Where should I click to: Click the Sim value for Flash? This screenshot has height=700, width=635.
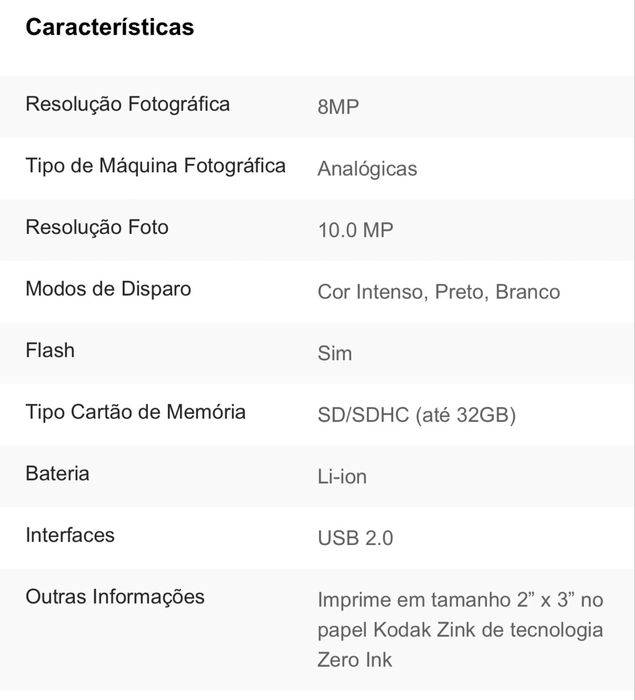click(335, 354)
